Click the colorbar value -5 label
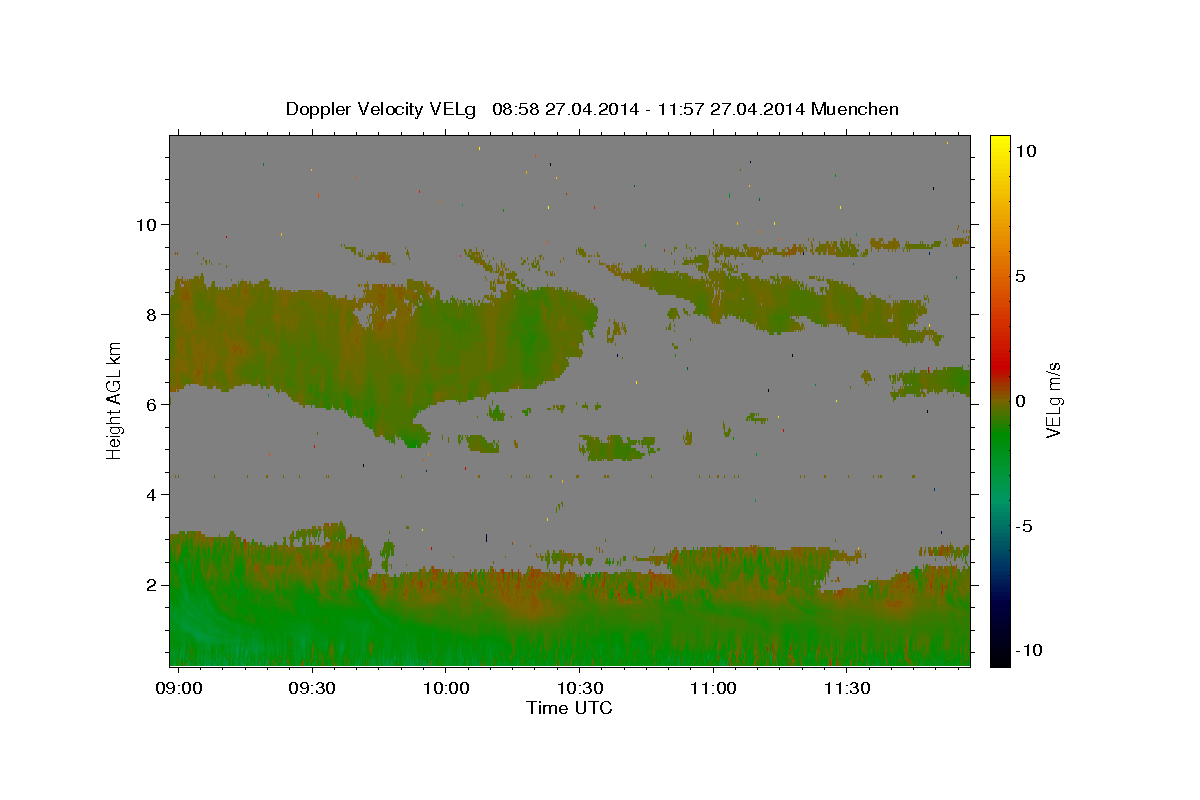 [x=1024, y=526]
